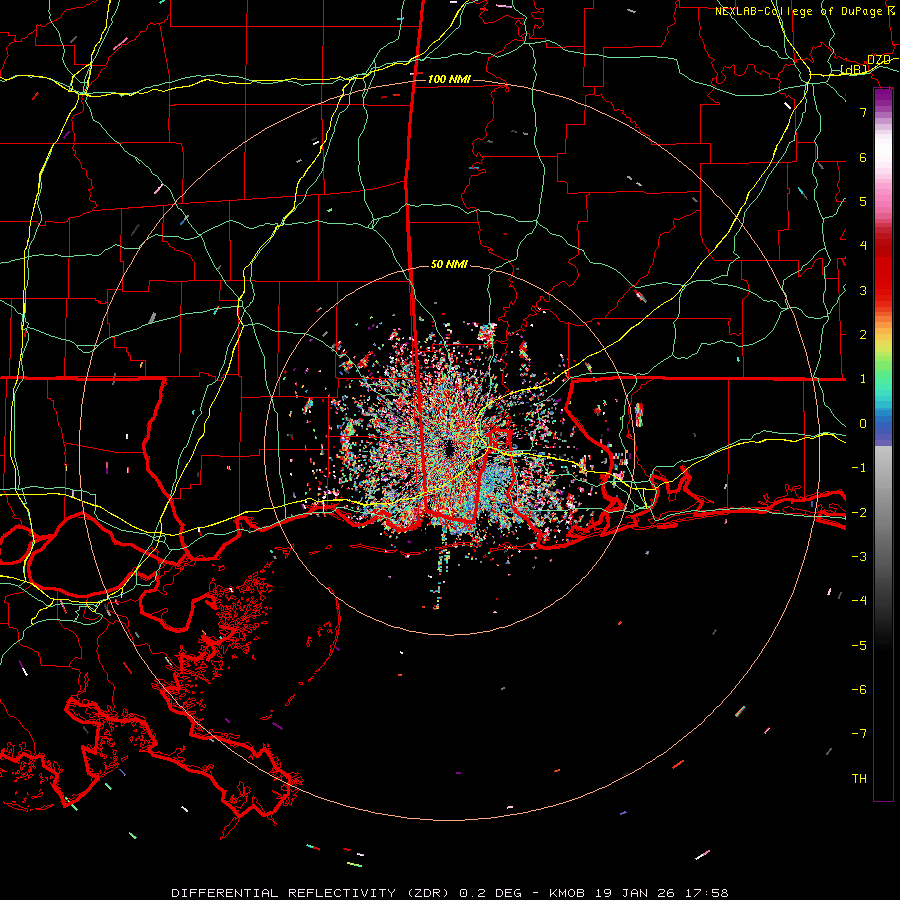Select the 2 value on the color scale
Viewport: 900px width, 900px height.
pos(863,335)
